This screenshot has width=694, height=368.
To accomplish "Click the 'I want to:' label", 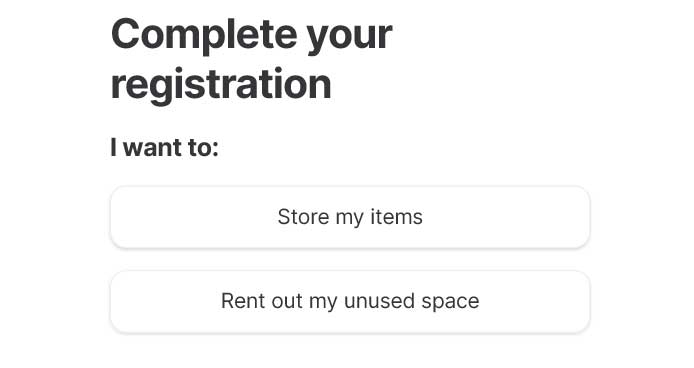I will pyautogui.click(x=164, y=147).
